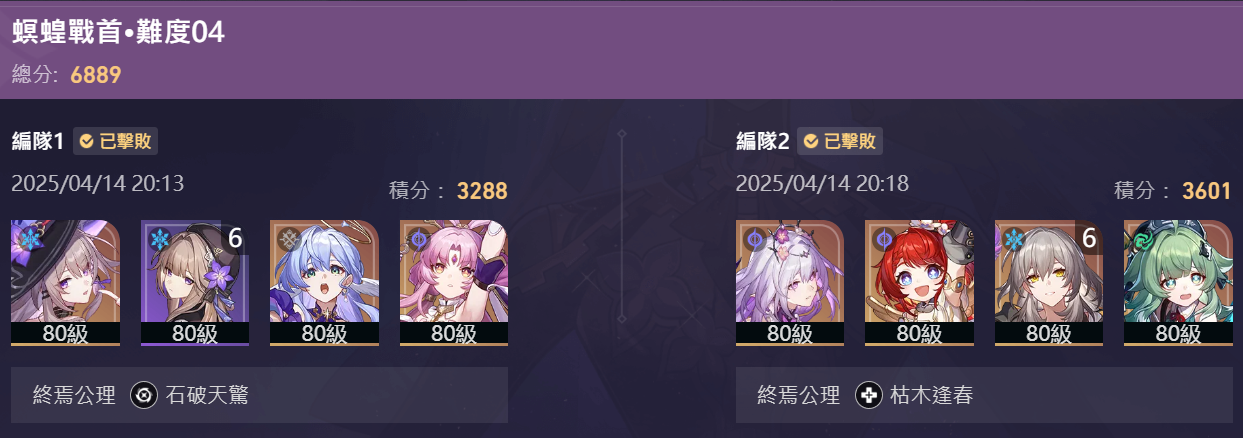
Task: Click the 石破天驚 axiom label
Action: point(205,396)
